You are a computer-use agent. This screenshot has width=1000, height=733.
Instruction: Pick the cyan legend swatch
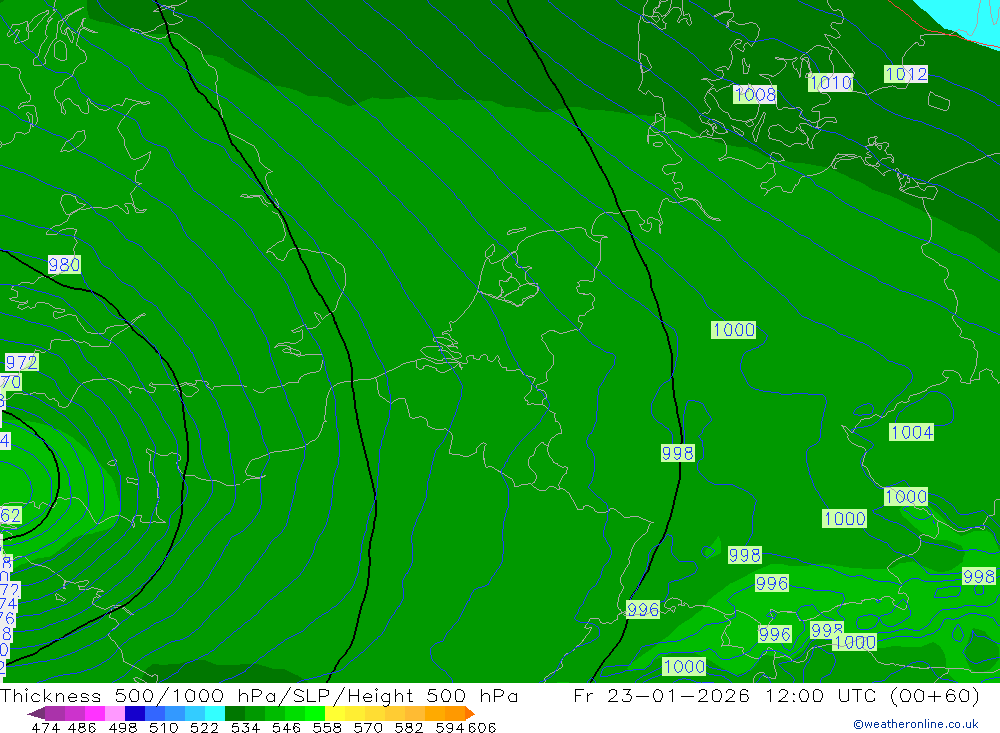[215, 713]
